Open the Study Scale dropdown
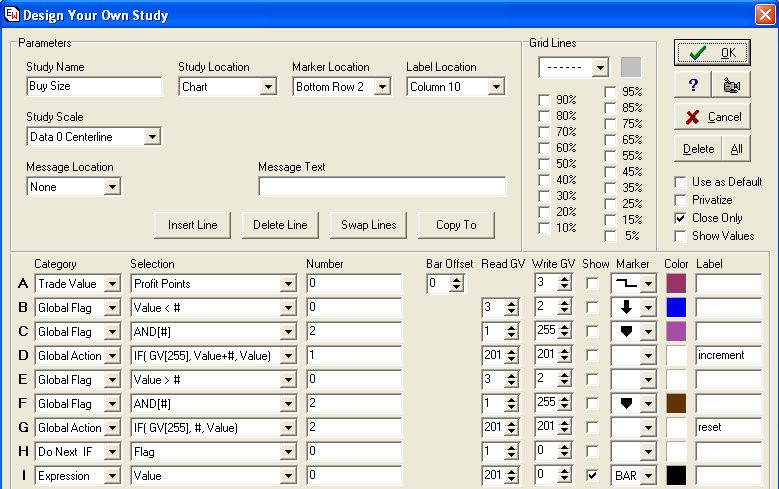The height and width of the screenshot is (489, 779). pyautogui.click(x=152, y=137)
